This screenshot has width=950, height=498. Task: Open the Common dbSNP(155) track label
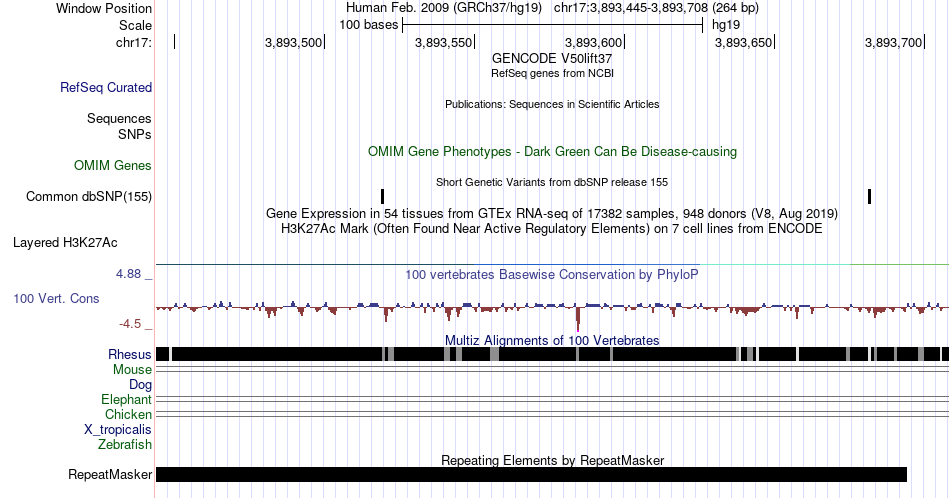point(89,196)
